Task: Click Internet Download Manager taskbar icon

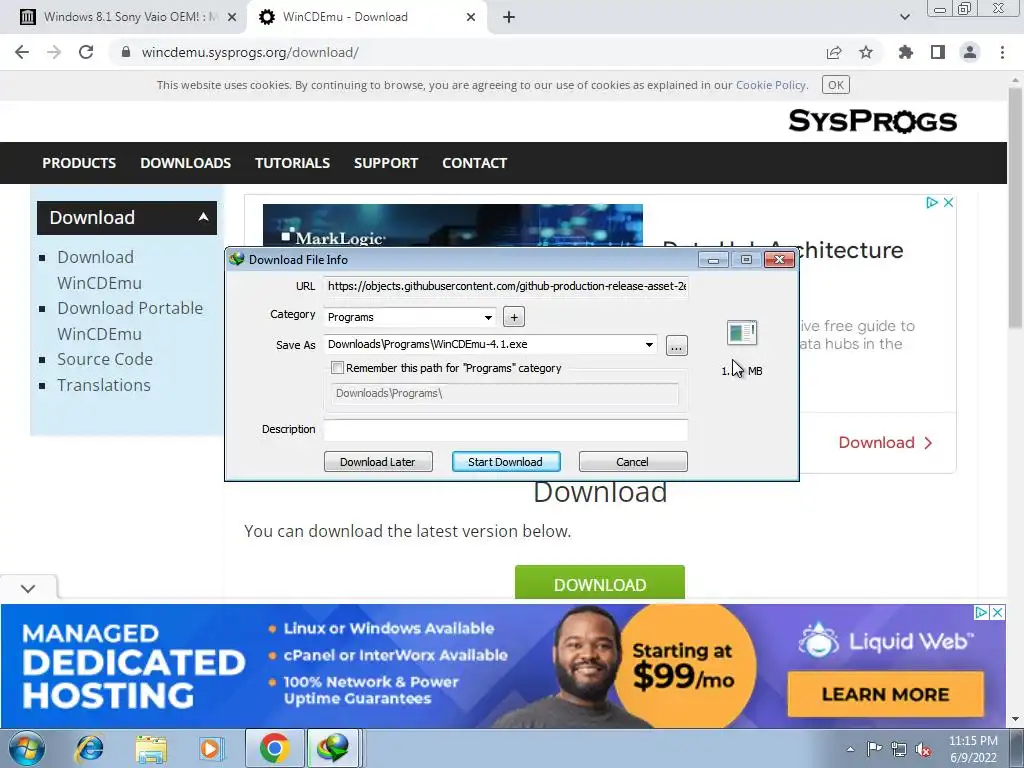Action: (x=333, y=748)
